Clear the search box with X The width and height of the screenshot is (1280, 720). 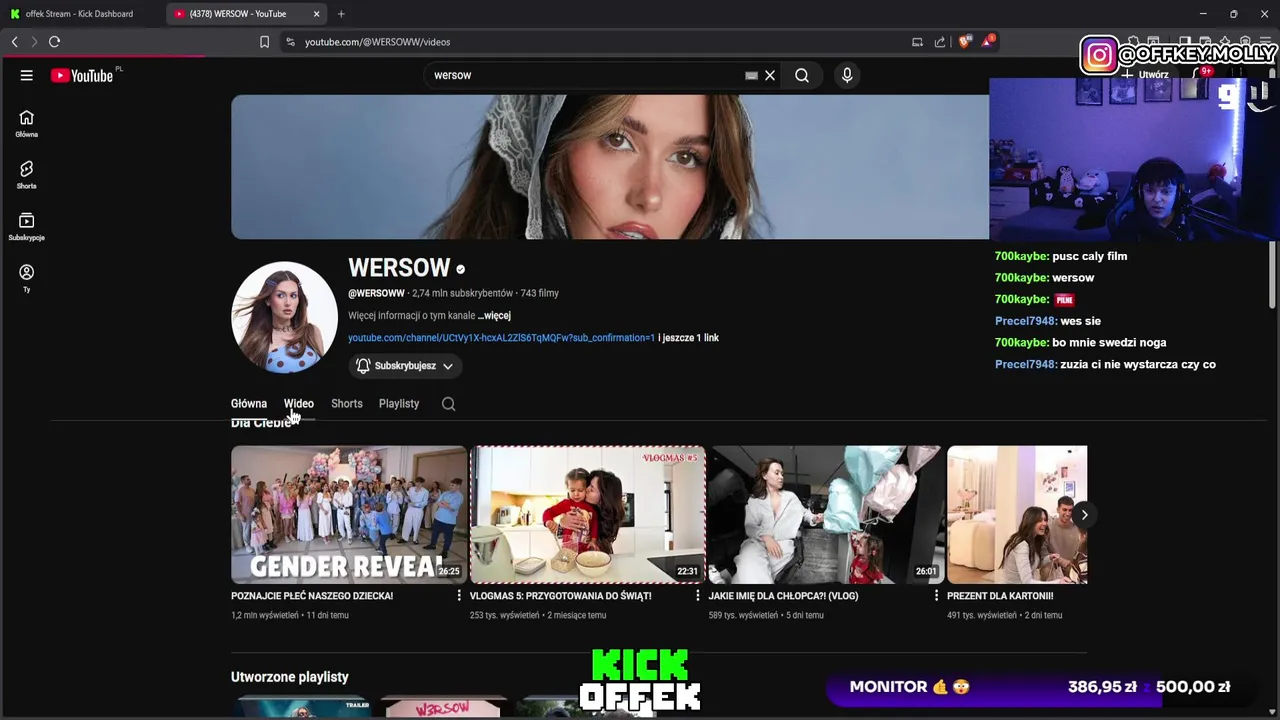tap(770, 75)
